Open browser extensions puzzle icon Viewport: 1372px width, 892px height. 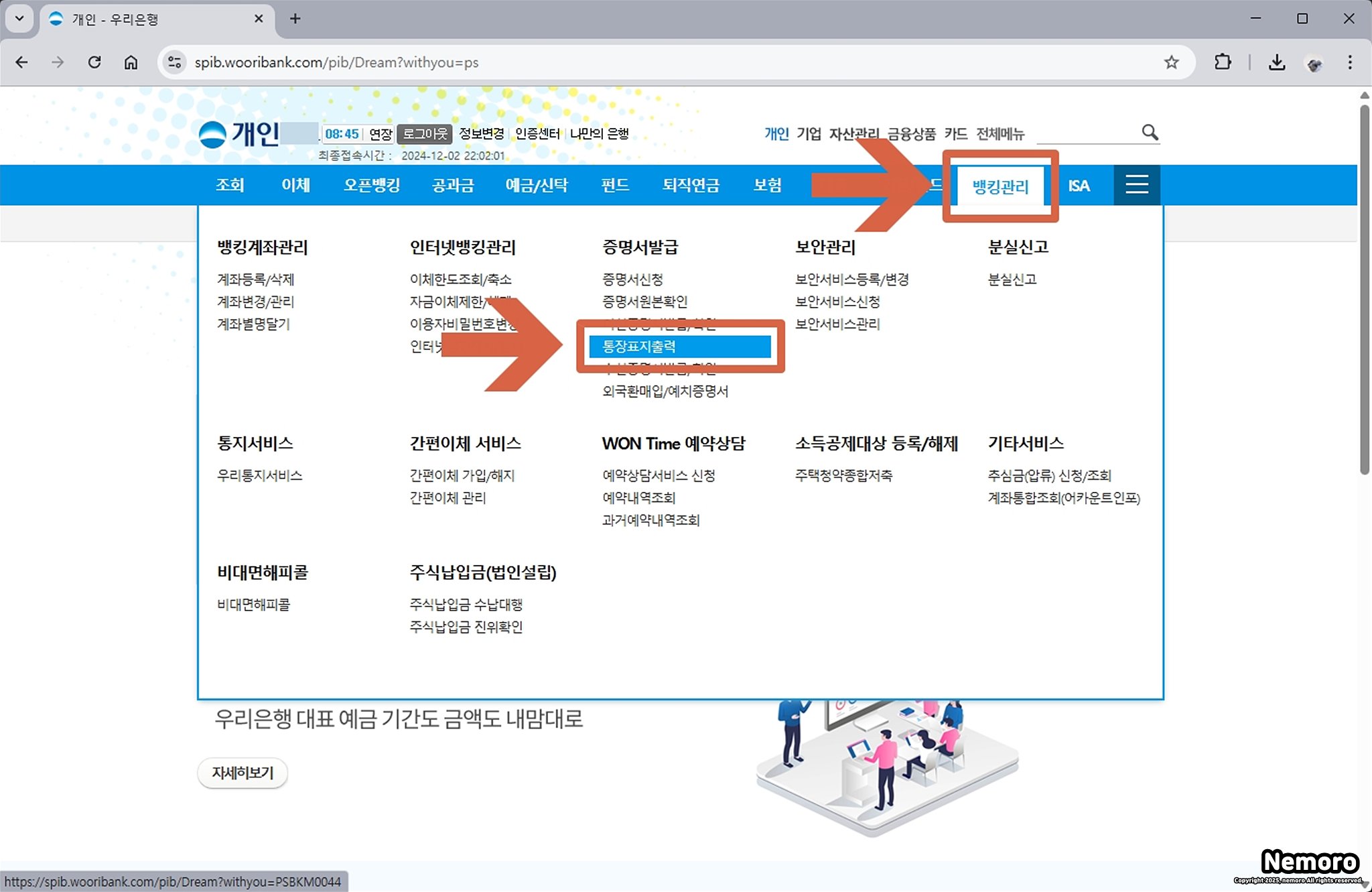[x=1223, y=62]
